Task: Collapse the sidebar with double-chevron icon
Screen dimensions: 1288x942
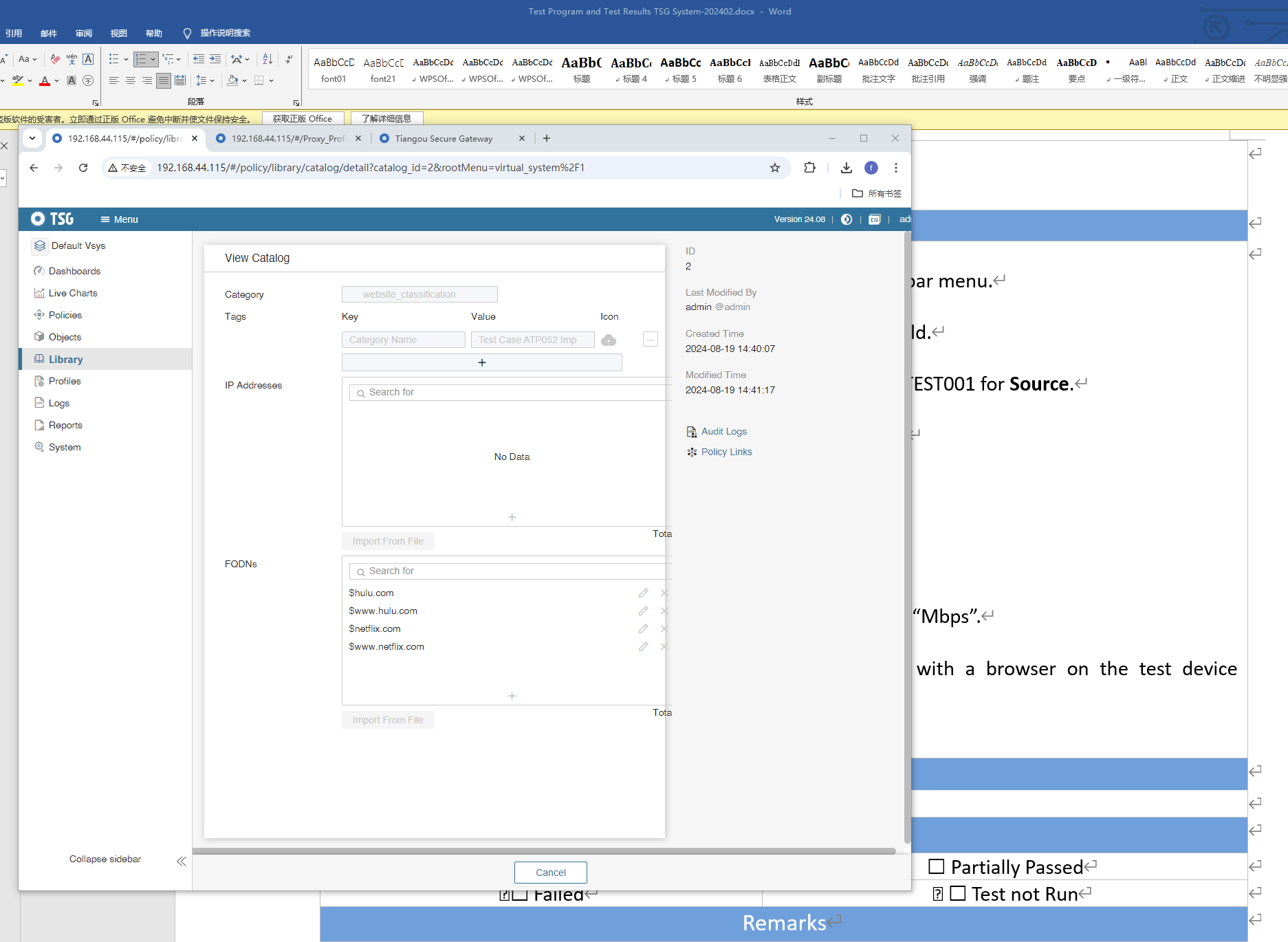Action: [181, 861]
